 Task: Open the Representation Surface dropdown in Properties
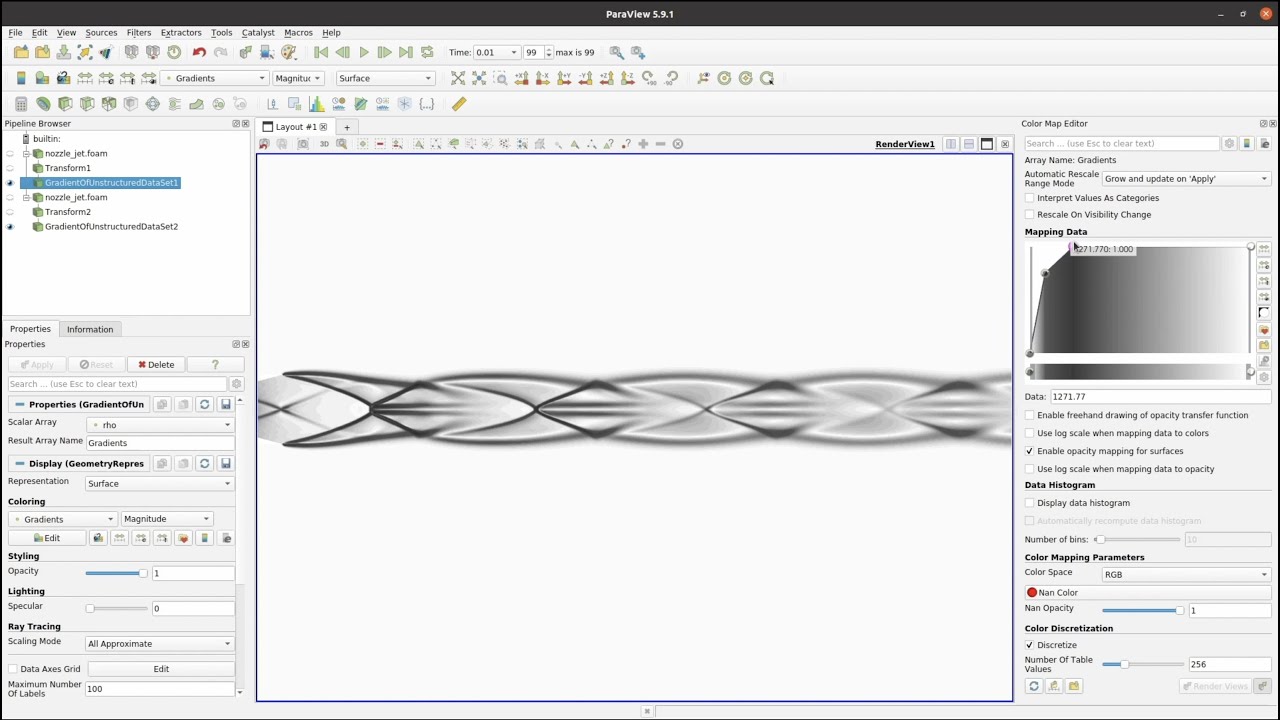(160, 484)
